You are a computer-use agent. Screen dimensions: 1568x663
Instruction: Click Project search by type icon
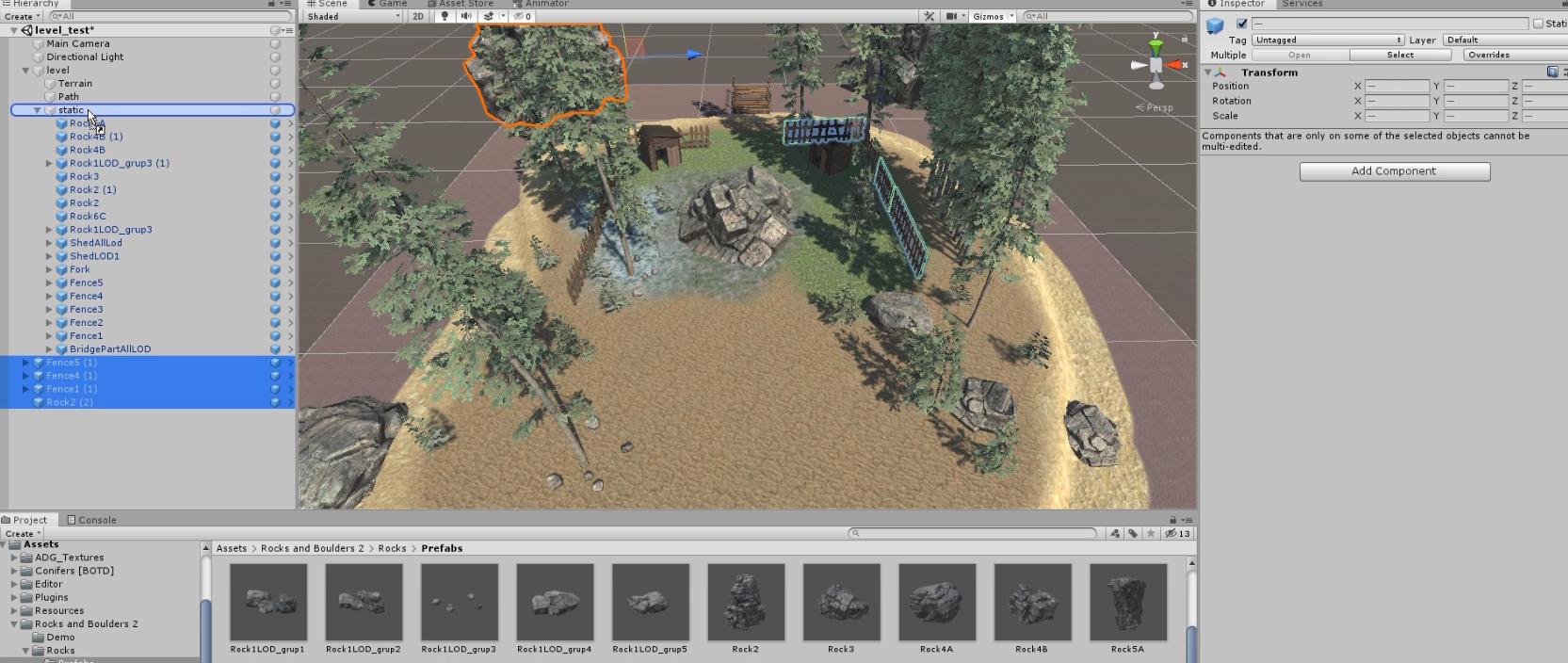[1115, 533]
